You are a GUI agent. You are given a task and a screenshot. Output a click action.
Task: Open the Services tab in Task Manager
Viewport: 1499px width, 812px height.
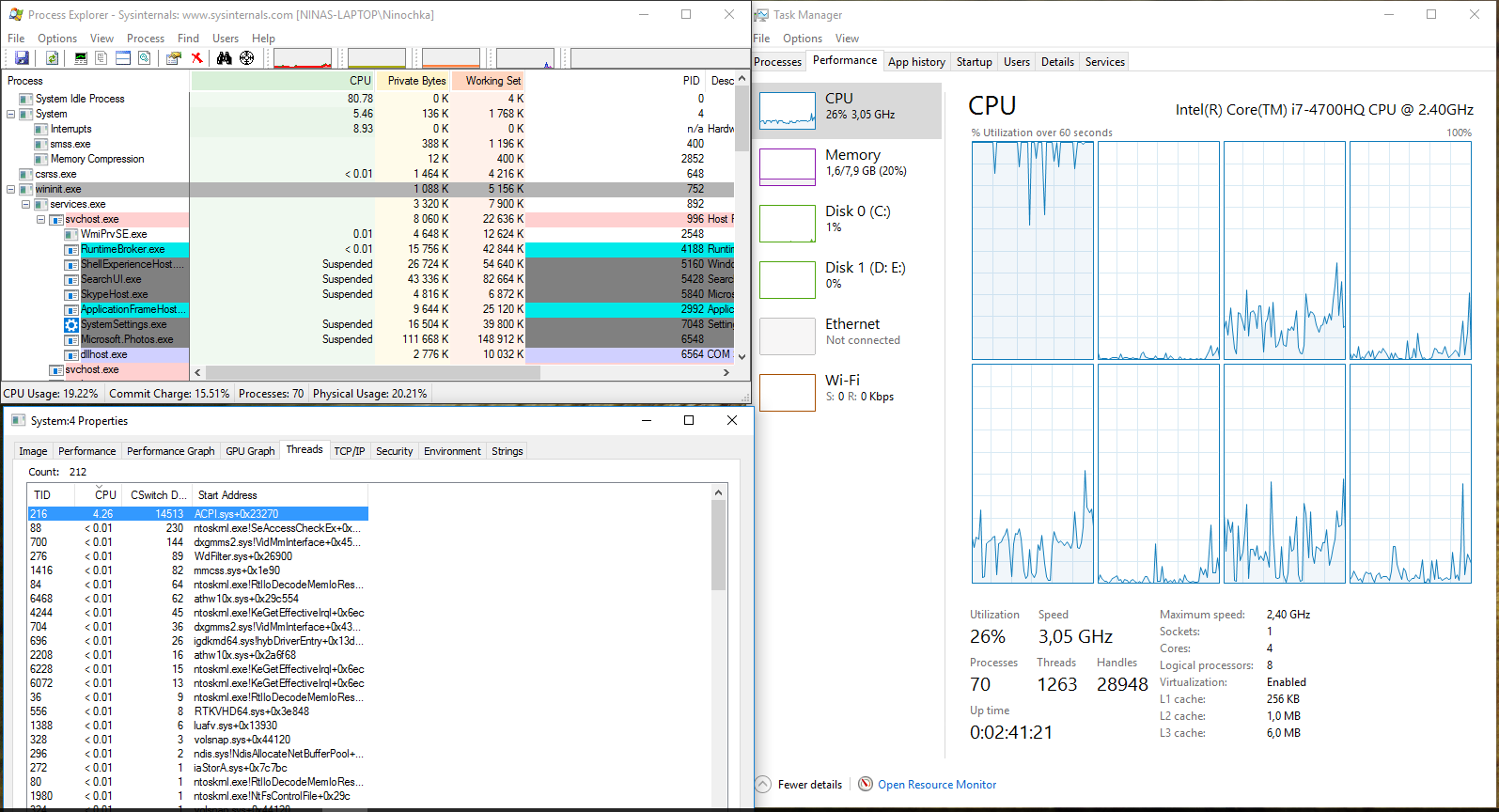1105,62
